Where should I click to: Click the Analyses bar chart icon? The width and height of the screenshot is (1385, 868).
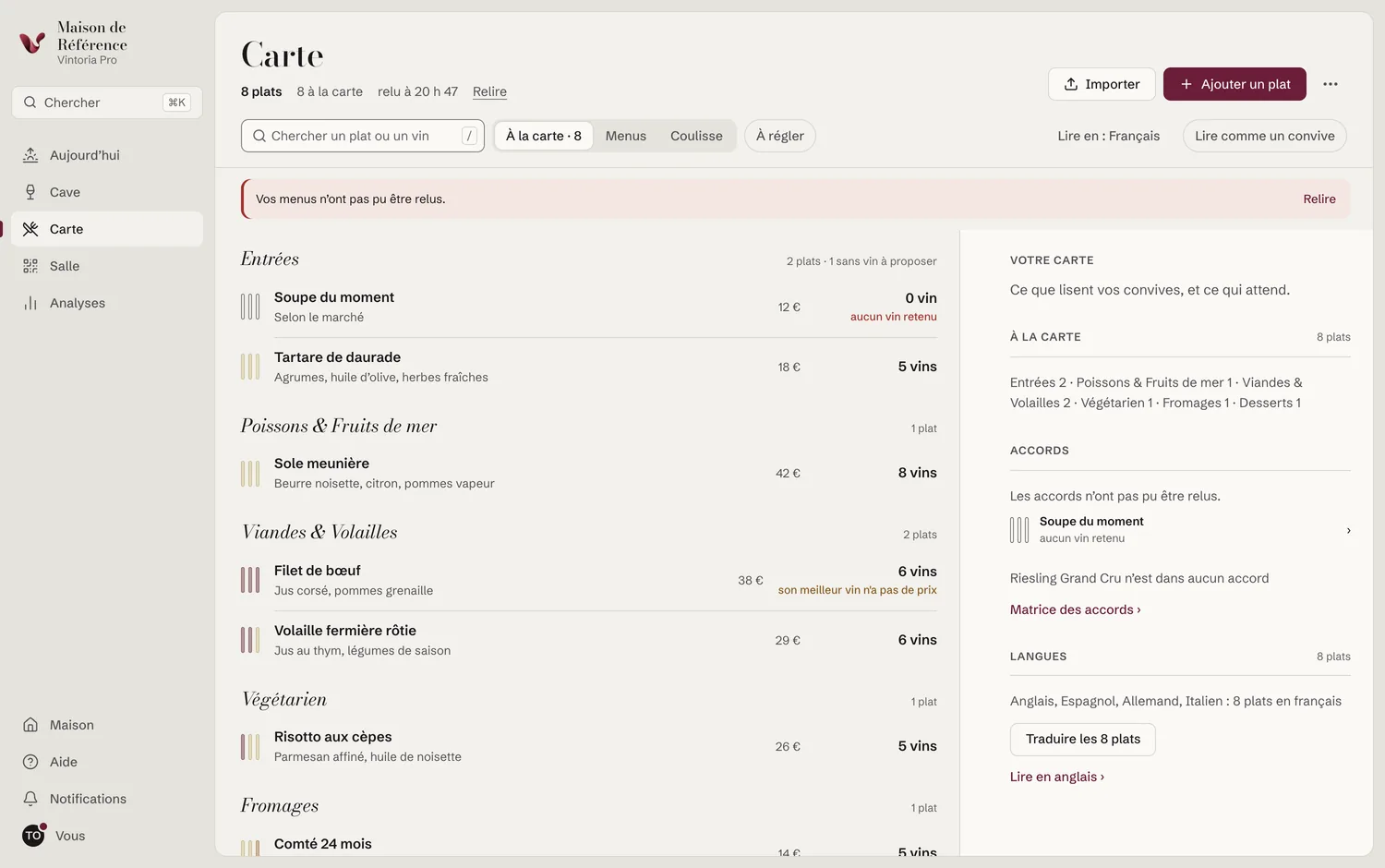tap(30, 303)
